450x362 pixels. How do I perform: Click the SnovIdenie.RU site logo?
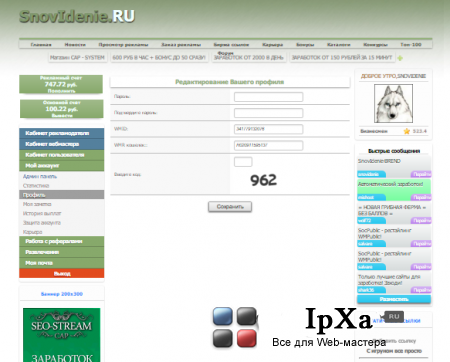pos(77,16)
